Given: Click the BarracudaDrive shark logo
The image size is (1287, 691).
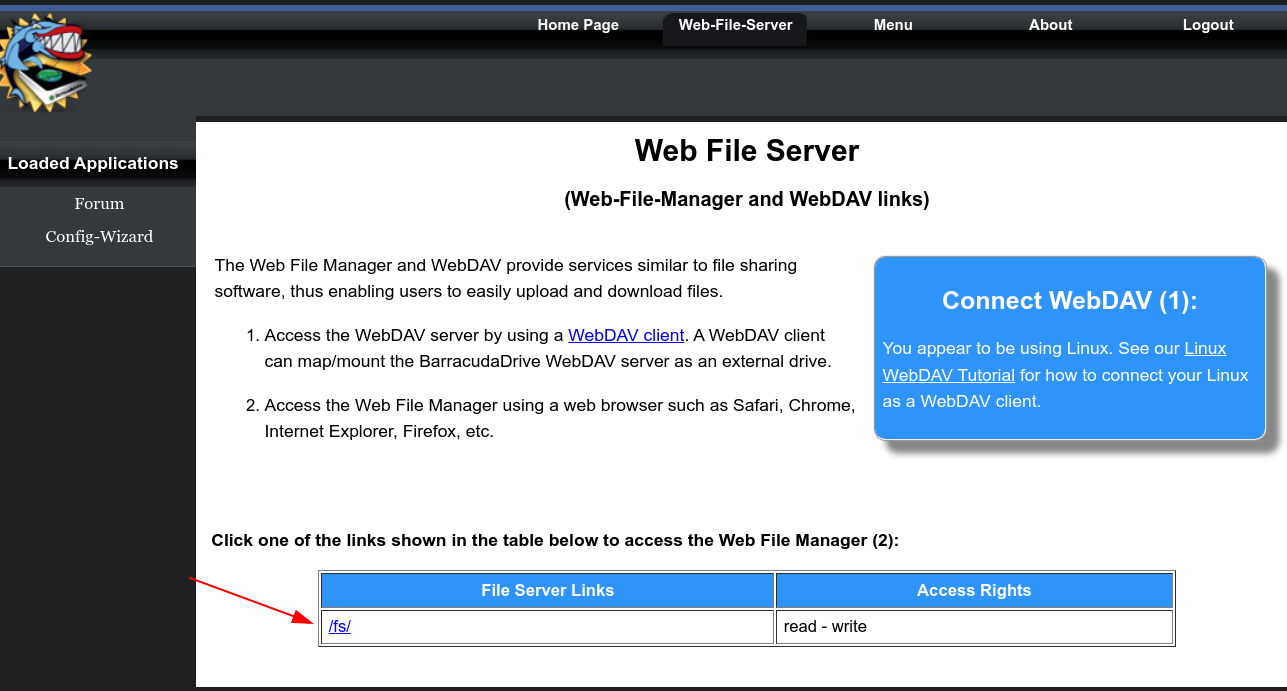Looking at the screenshot, I should click(46, 64).
